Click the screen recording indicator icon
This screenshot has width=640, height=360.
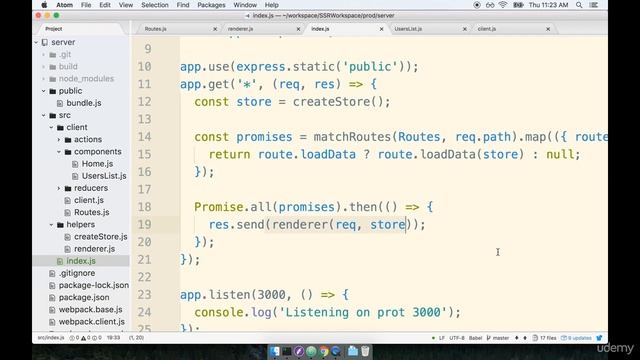(x=477, y=5)
